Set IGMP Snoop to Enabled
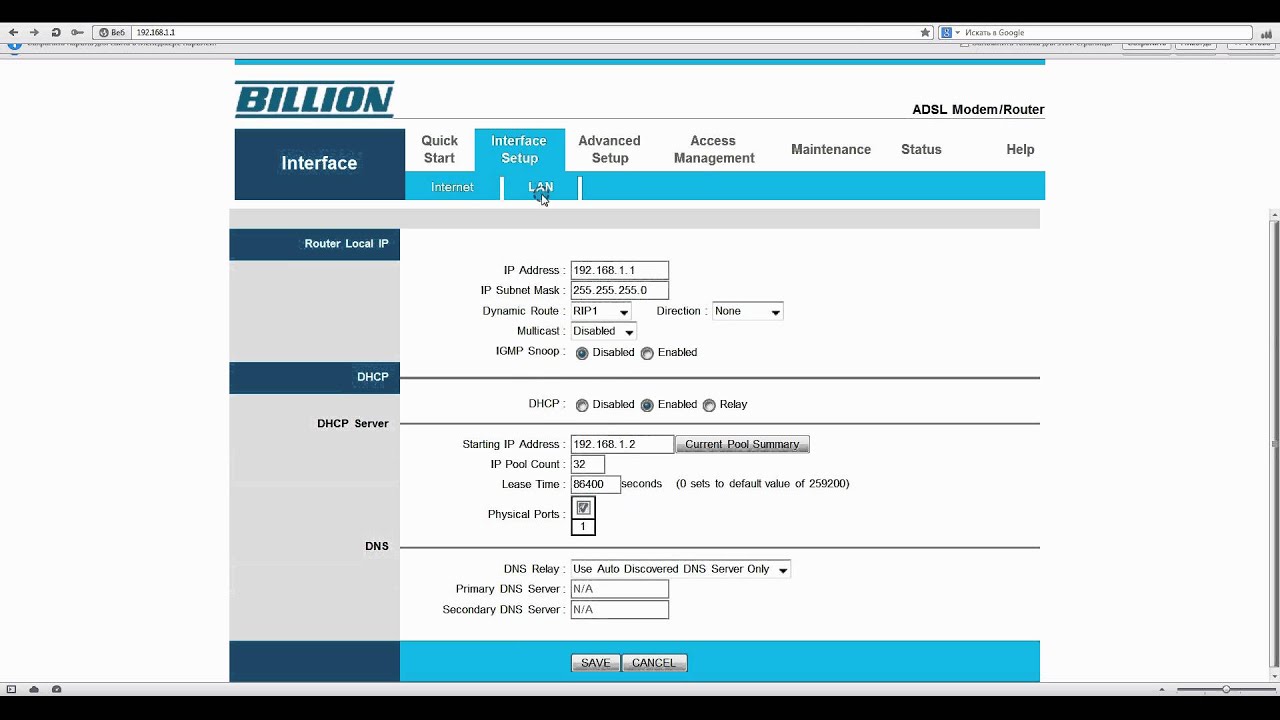1280x720 pixels. [647, 353]
